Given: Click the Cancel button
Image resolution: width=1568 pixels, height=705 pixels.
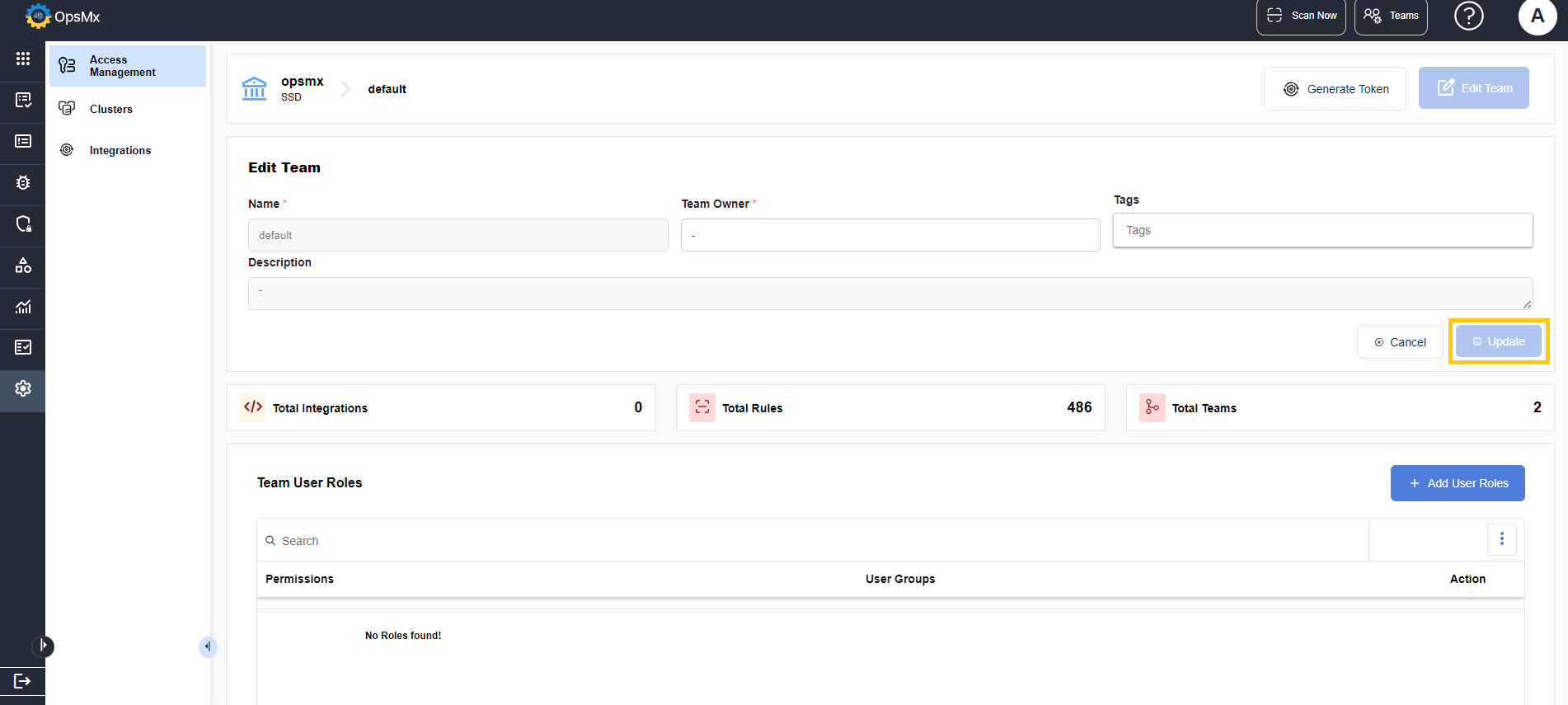Looking at the screenshot, I should [1399, 341].
